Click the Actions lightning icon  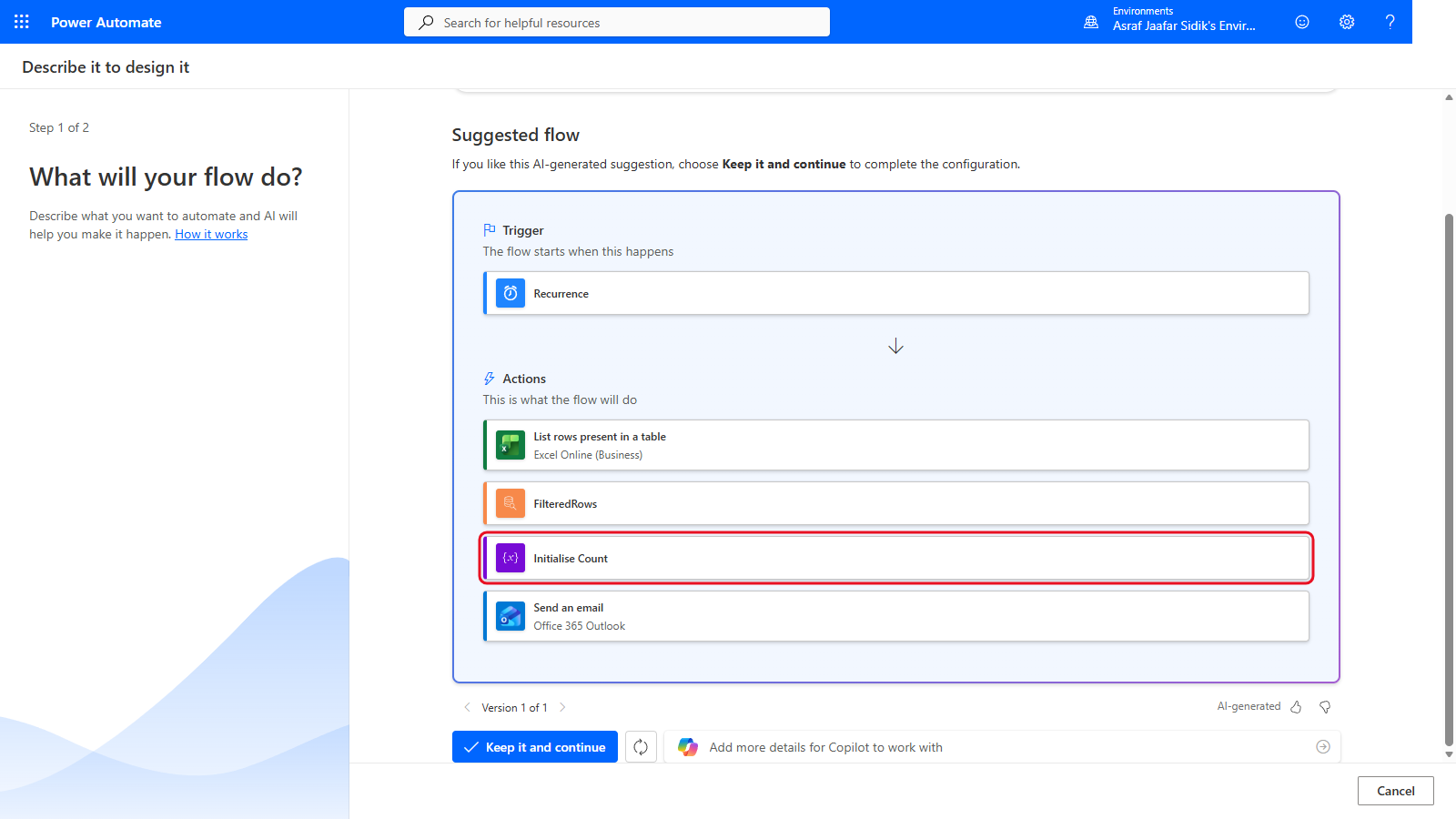[490, 379]
